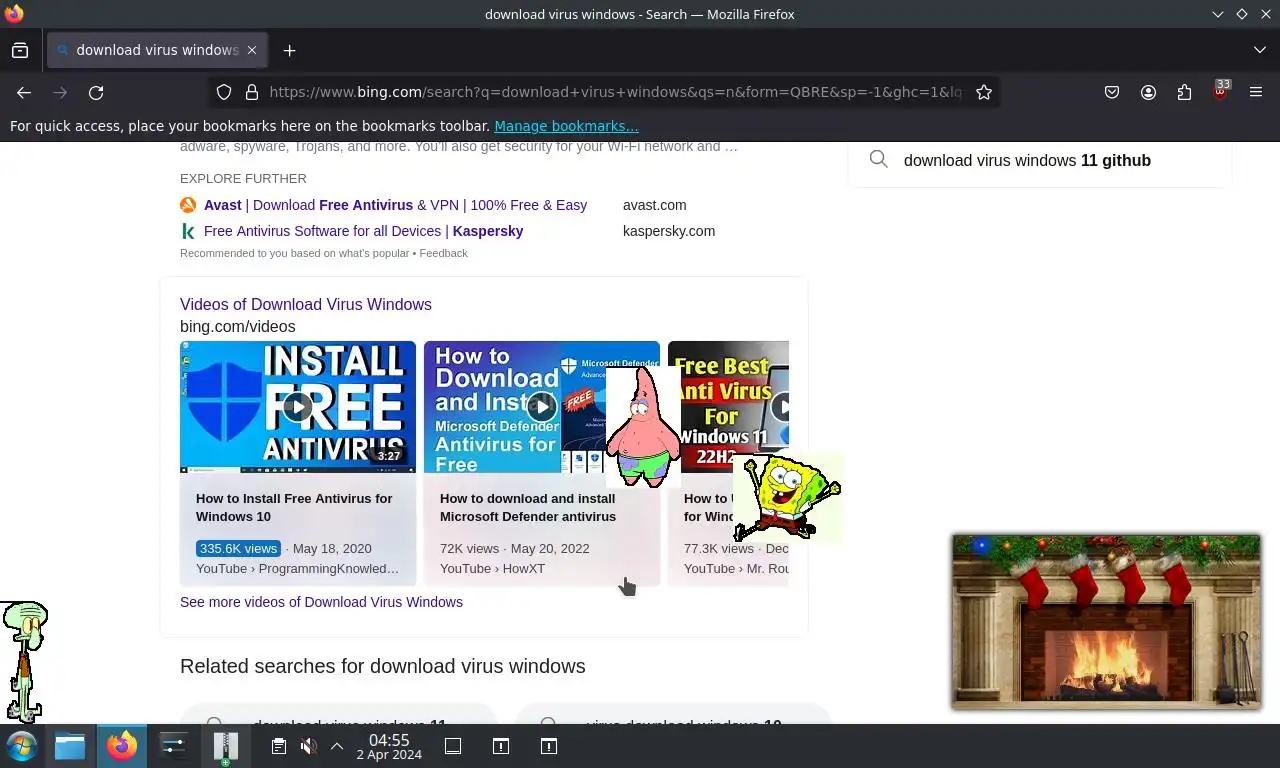This screenshot has height=768, width=1280.
Task: Bookmark this page with the star
Action: click(984, 92)
